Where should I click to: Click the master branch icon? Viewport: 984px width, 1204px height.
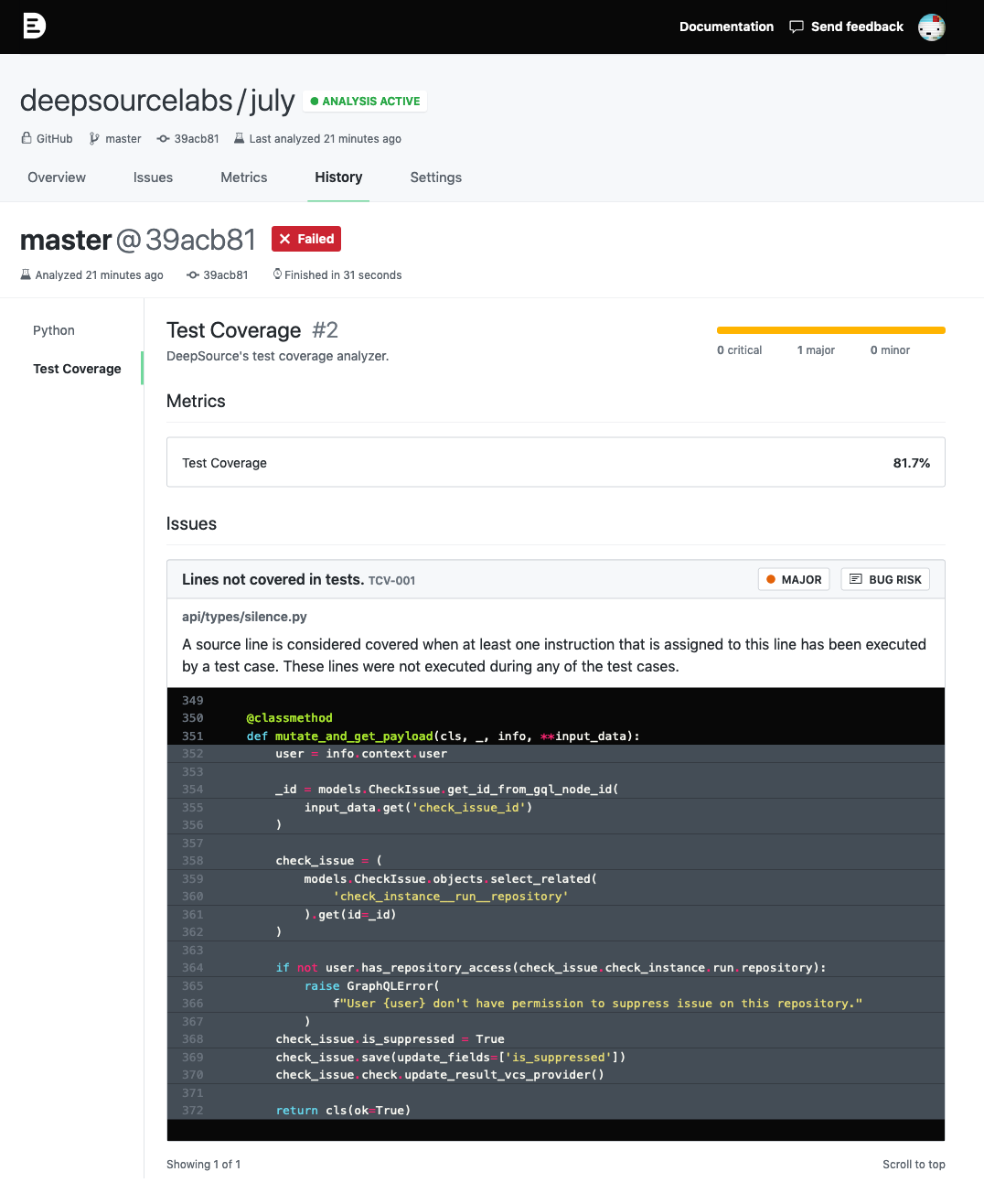point(94,138)
